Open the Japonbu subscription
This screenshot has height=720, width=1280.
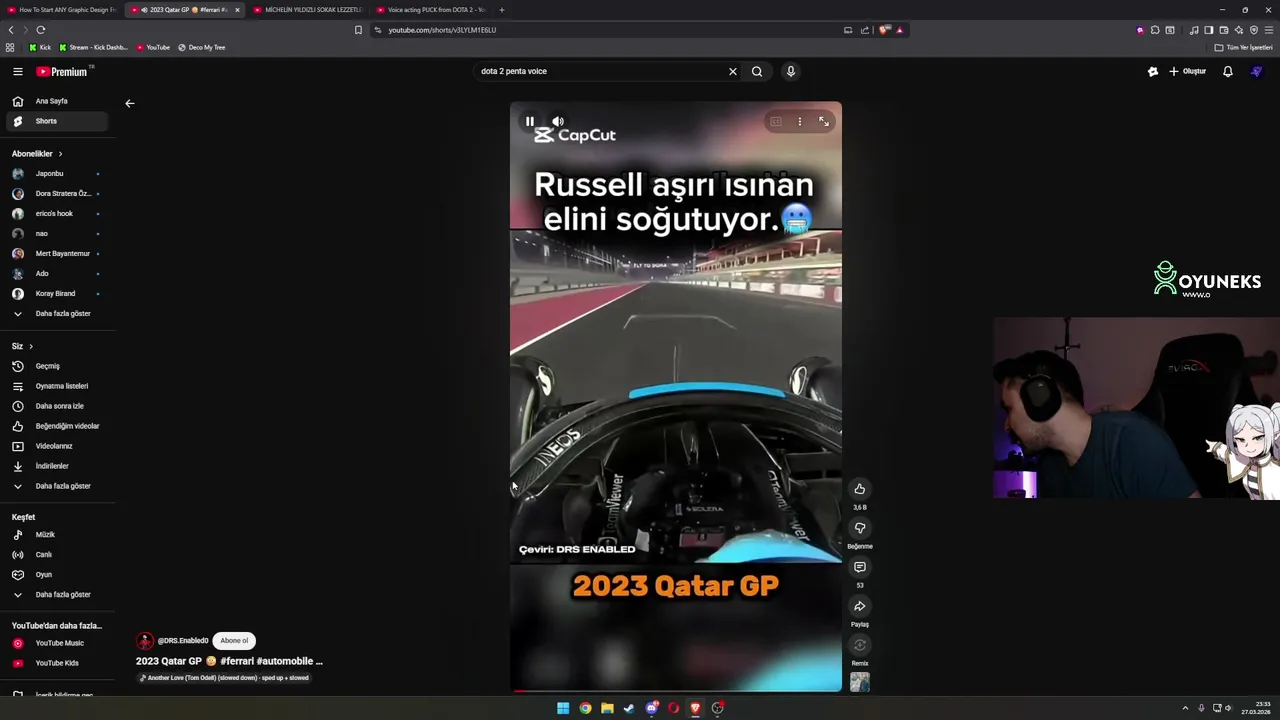click(56, 173)
